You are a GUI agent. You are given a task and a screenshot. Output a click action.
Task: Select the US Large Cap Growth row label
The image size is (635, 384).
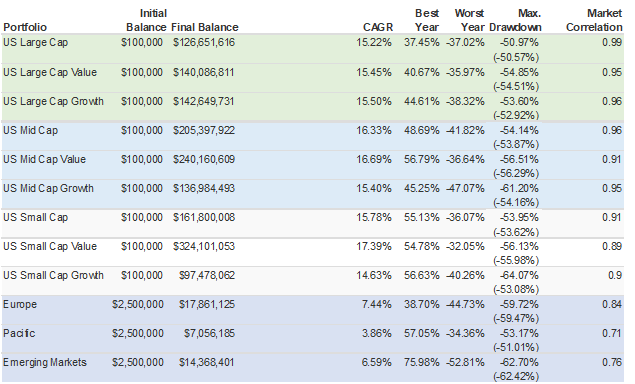[x=53, y=101]
